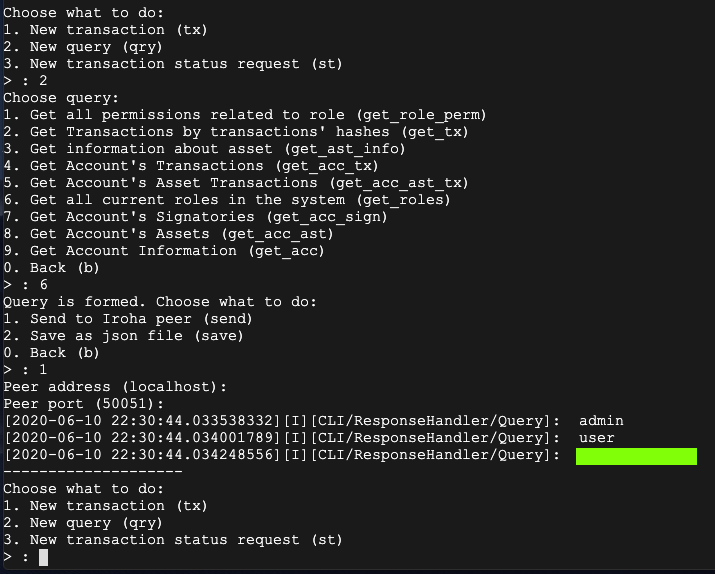Image resolution: width=715 pixels, height=574 pixels.
Task: Click the terminal cursor at the bottom prompt
Action: tap(43, 557)
